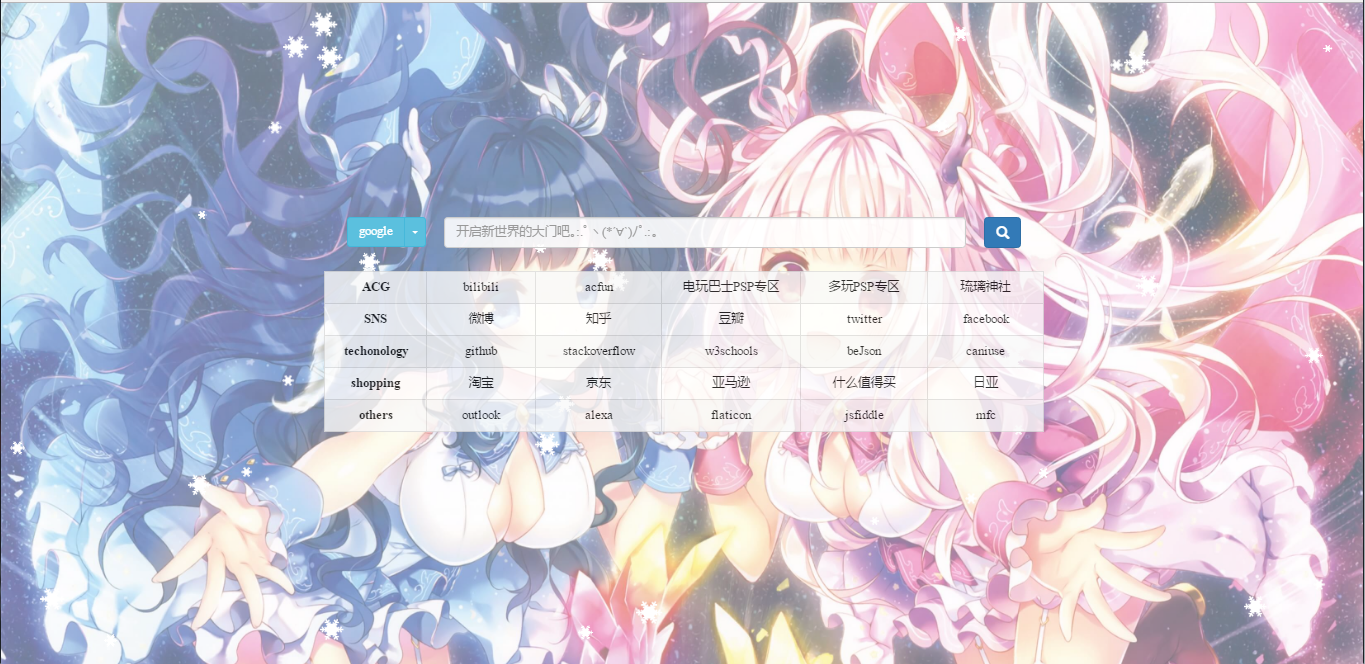1365x664 pixels.
Task: Visit 电玩巴士PSP专区 link
Action: tap(731, 287)
